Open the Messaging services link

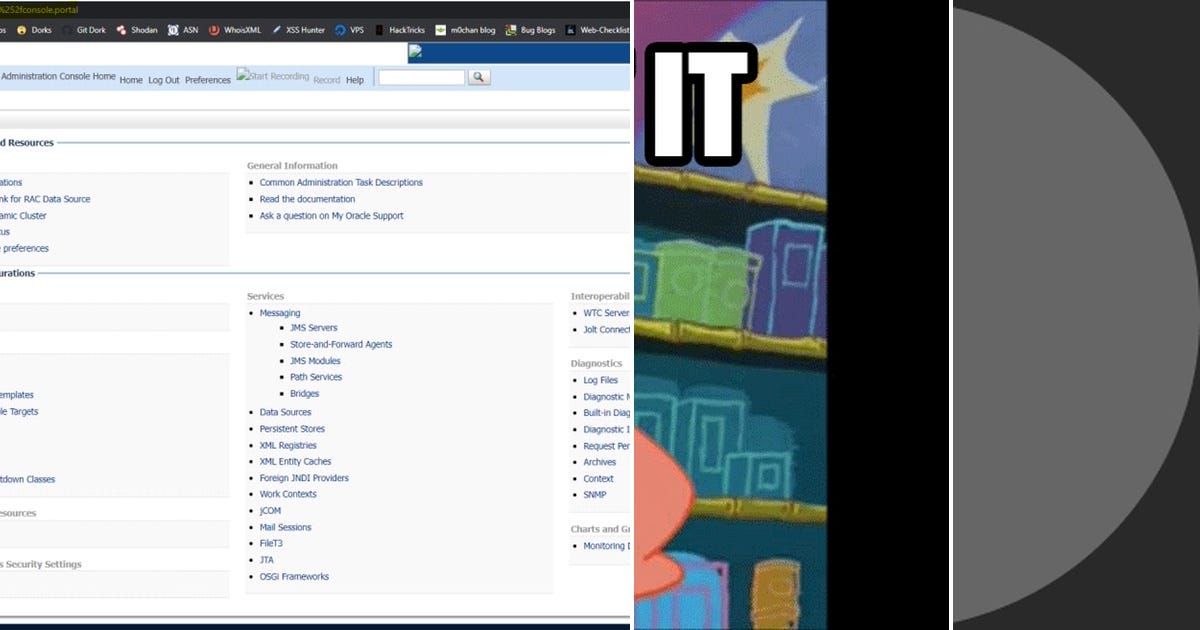click(x=280, y=313)
